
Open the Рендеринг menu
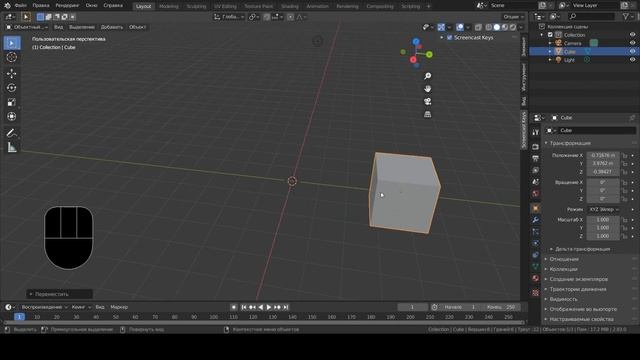click(x=67, y=6)
